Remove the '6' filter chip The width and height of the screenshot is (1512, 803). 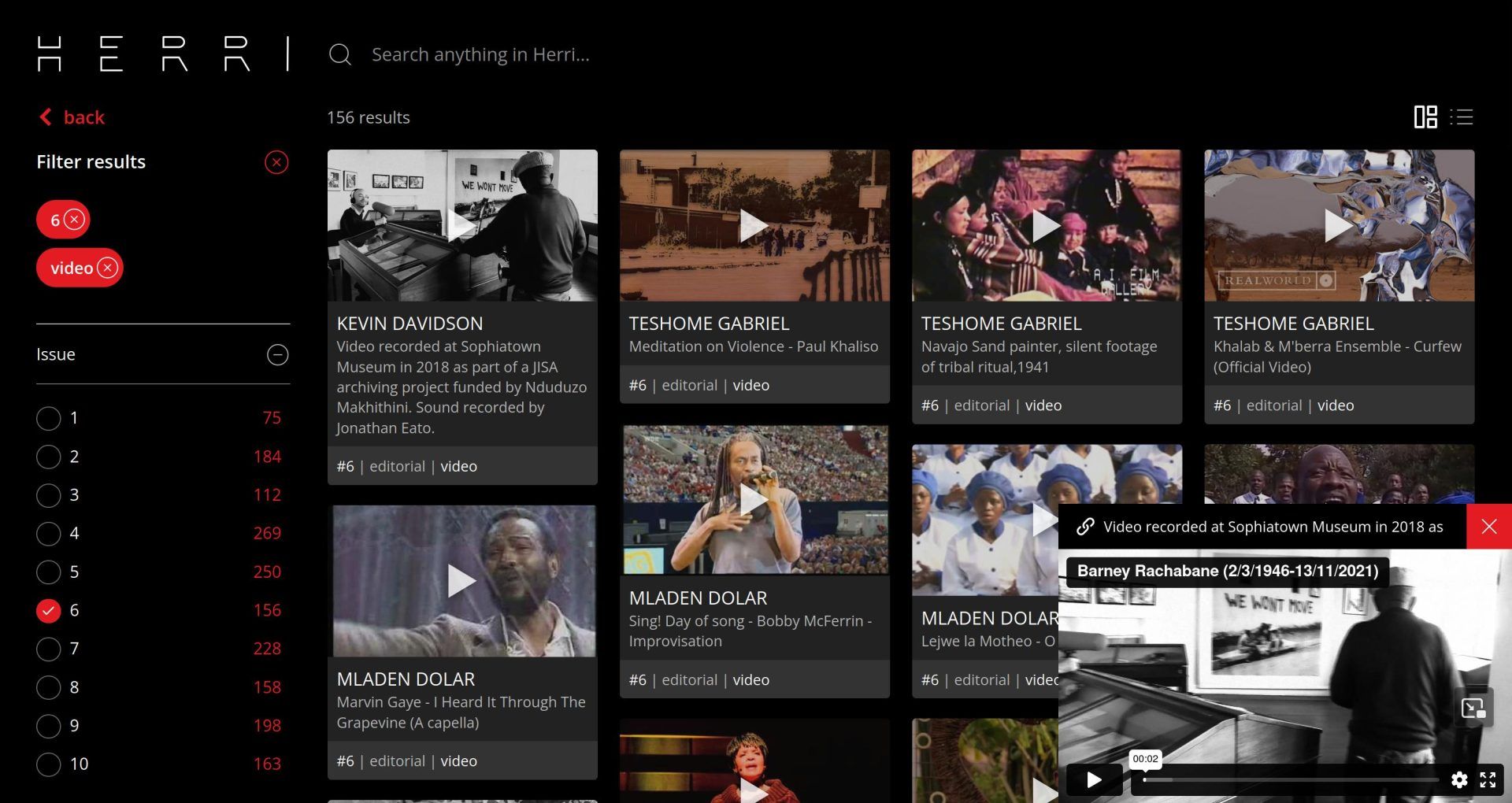(74, 220)
